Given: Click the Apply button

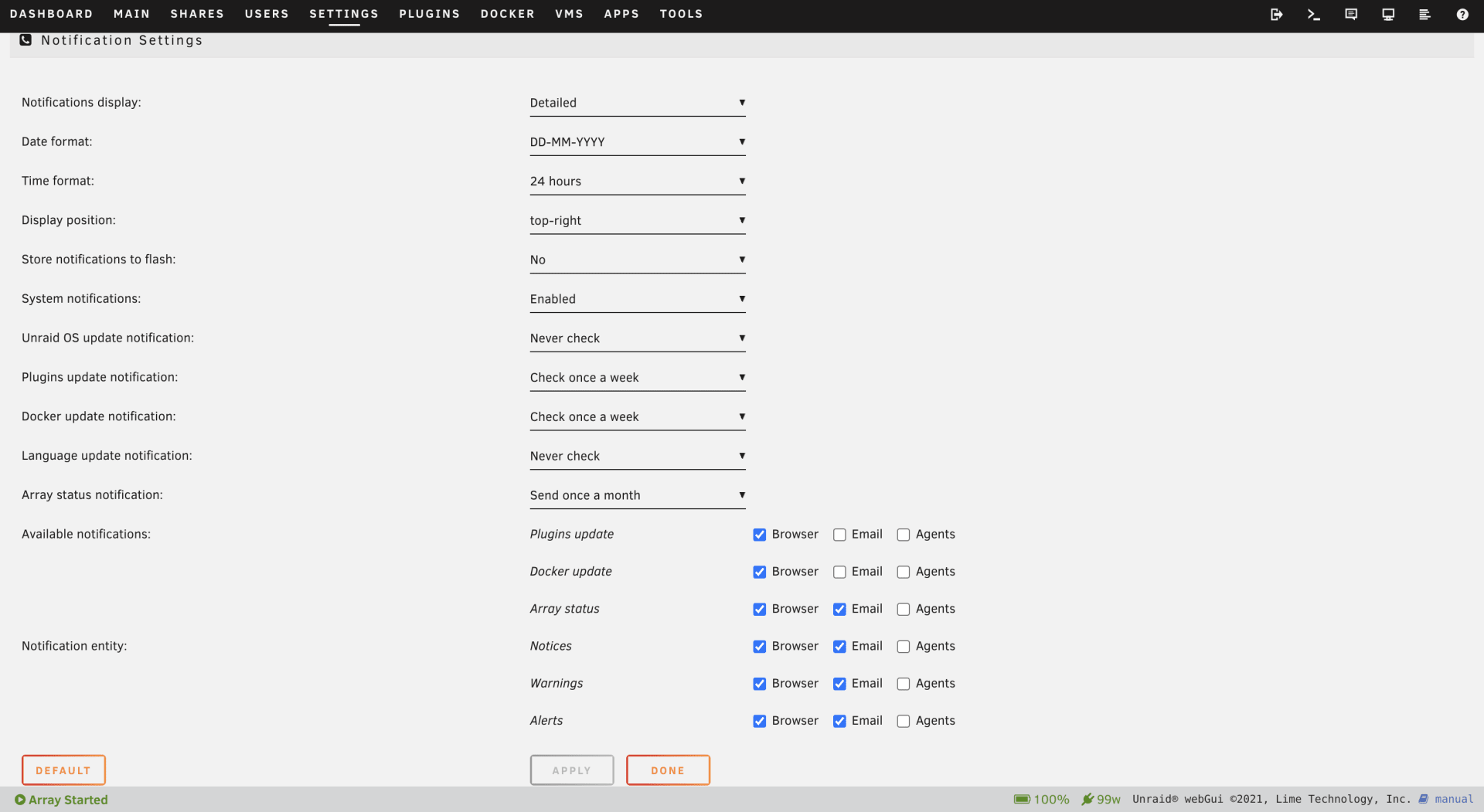Looking at the screenshot, I should (572, 770).
